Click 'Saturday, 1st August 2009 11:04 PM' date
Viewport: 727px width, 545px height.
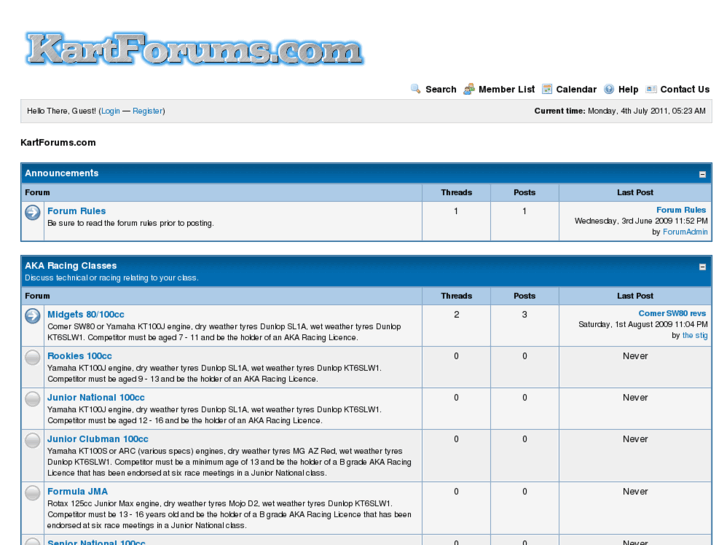pos(643,324)
